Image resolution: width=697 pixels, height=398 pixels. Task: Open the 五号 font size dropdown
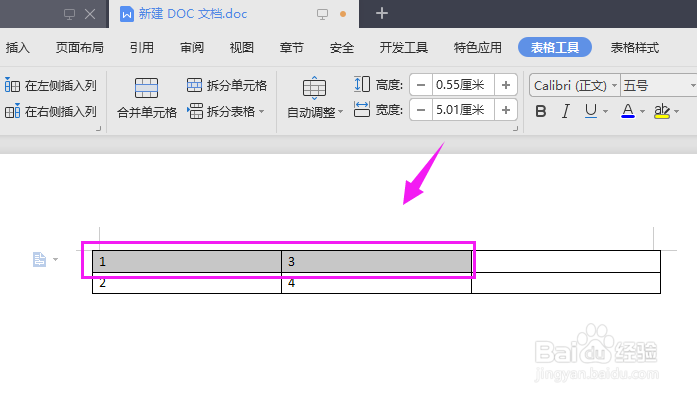[x=693, y=85]
